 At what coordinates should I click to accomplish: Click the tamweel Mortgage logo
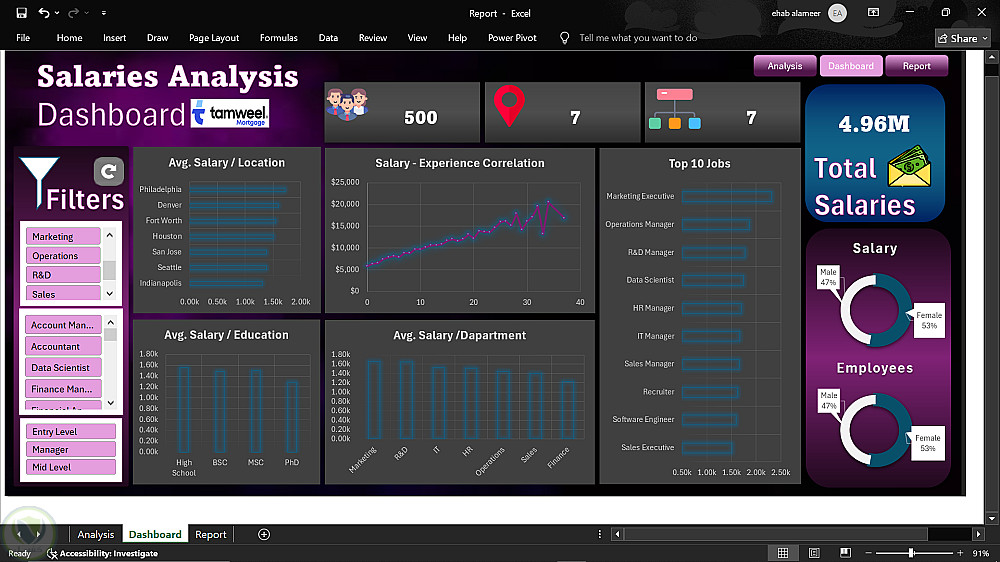click(x=230, y=114)
